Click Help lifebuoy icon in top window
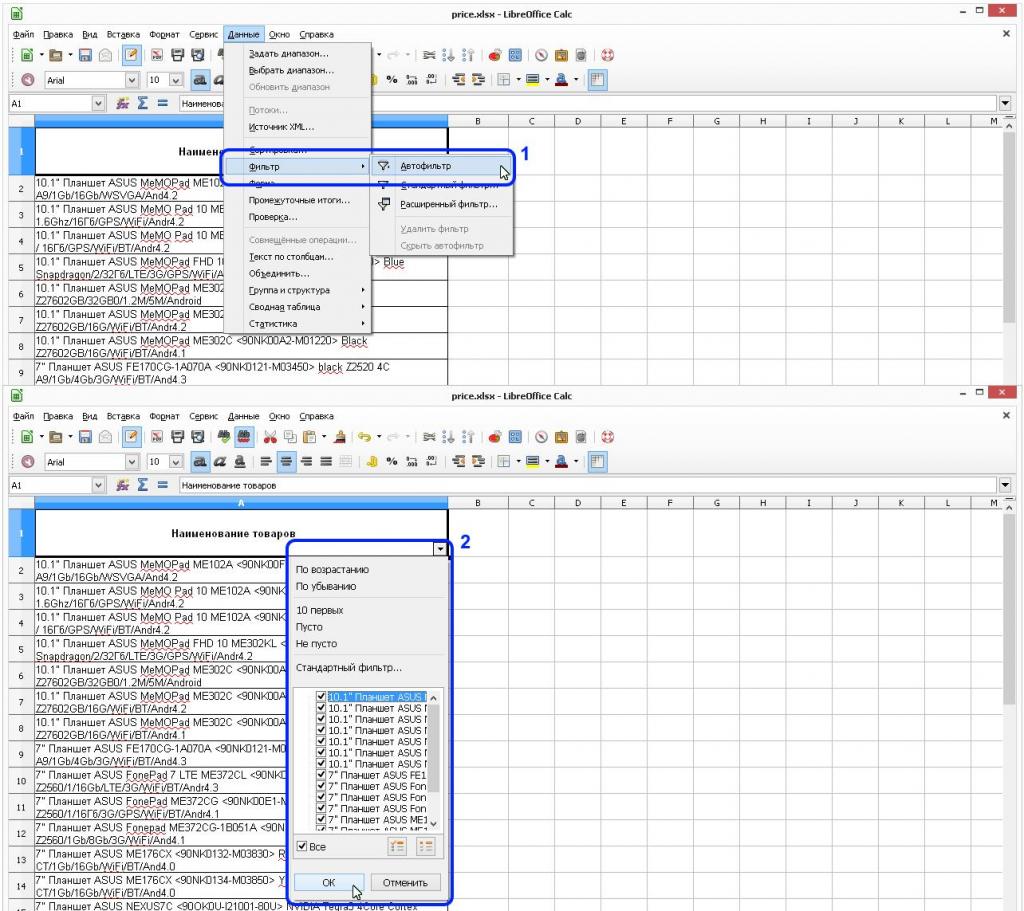The width and height of the screenshot is (1024, 911). click(x=607, y=56)
